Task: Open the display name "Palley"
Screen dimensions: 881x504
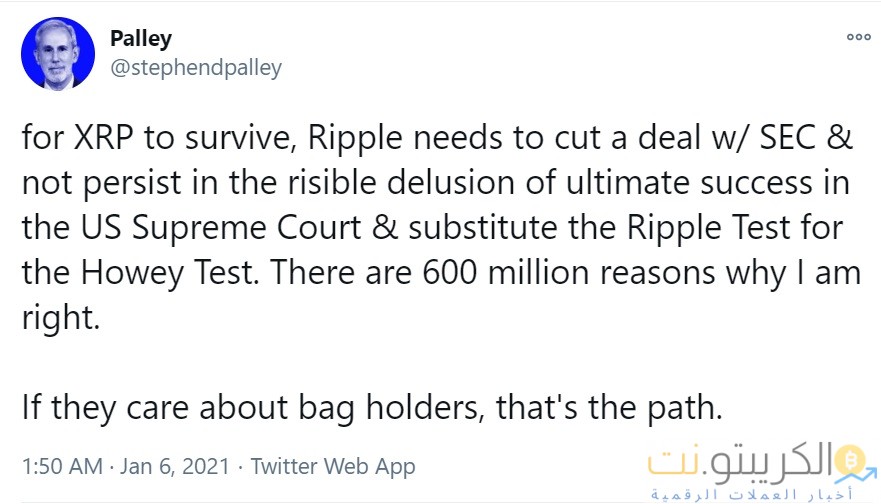Action: (x=140, y=39)
